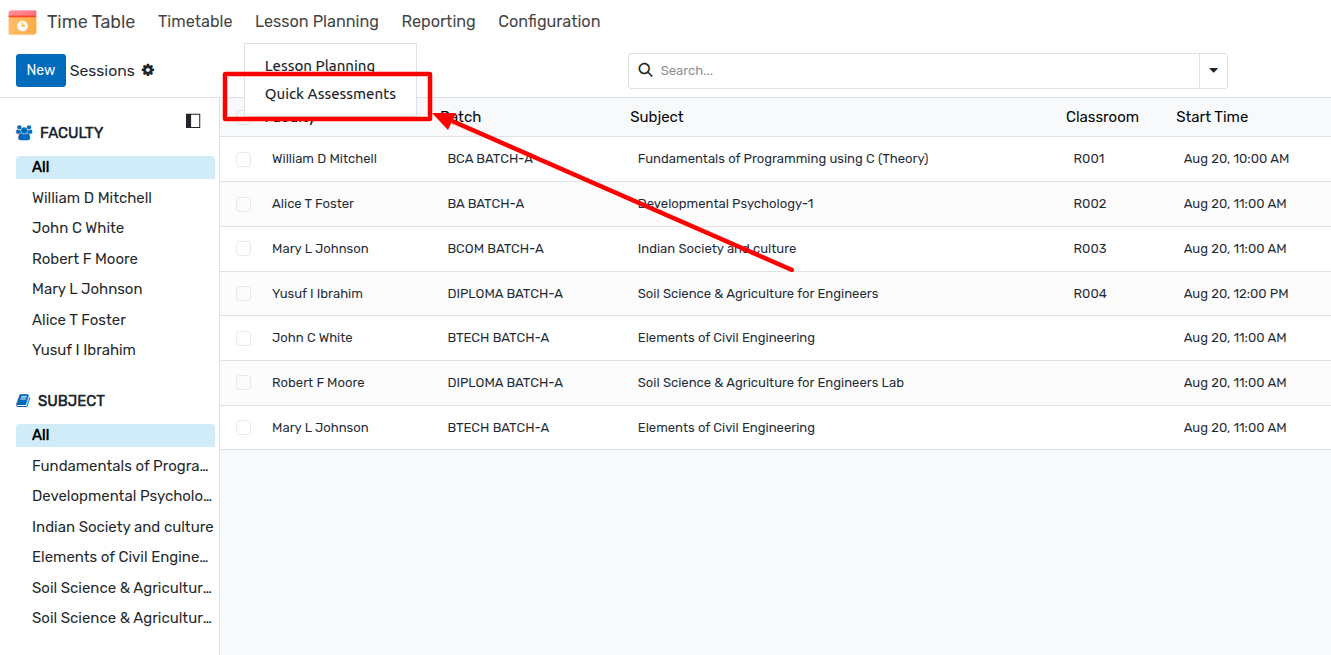Click the Time Table app title
Screen dimensions: 1331x655
[91, 22]
